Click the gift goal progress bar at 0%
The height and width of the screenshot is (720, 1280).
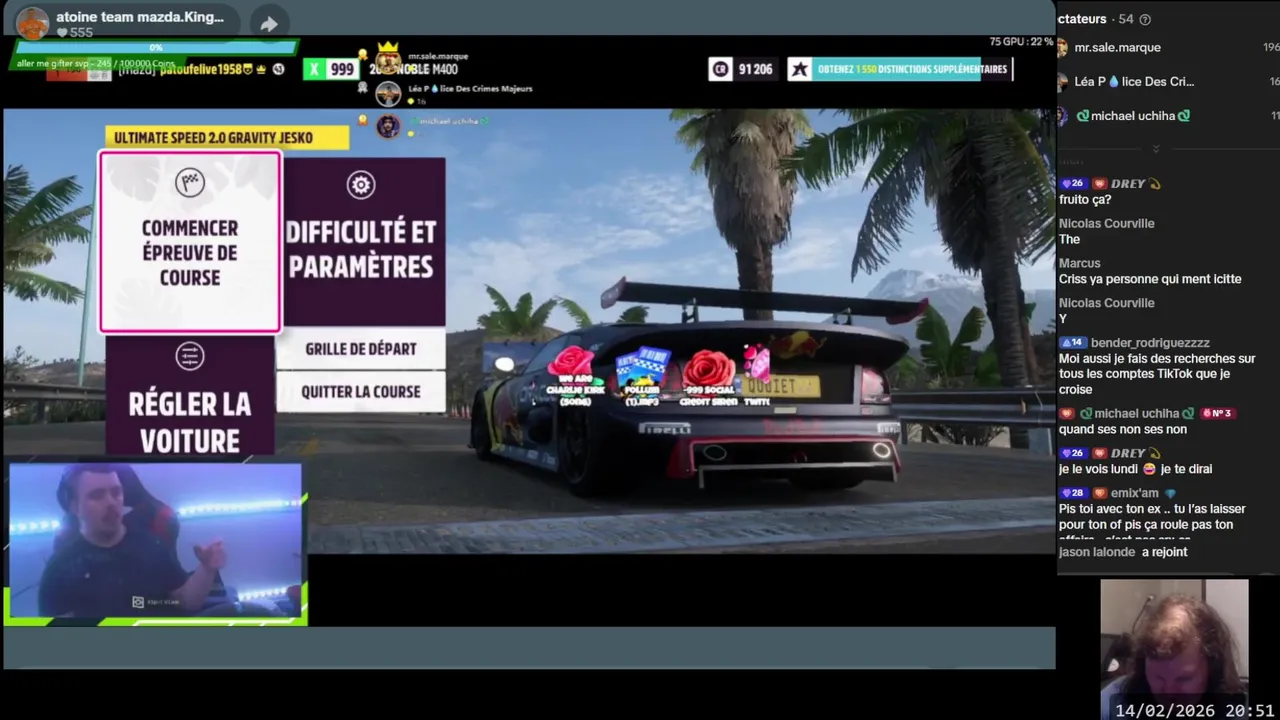pos(156,47)
